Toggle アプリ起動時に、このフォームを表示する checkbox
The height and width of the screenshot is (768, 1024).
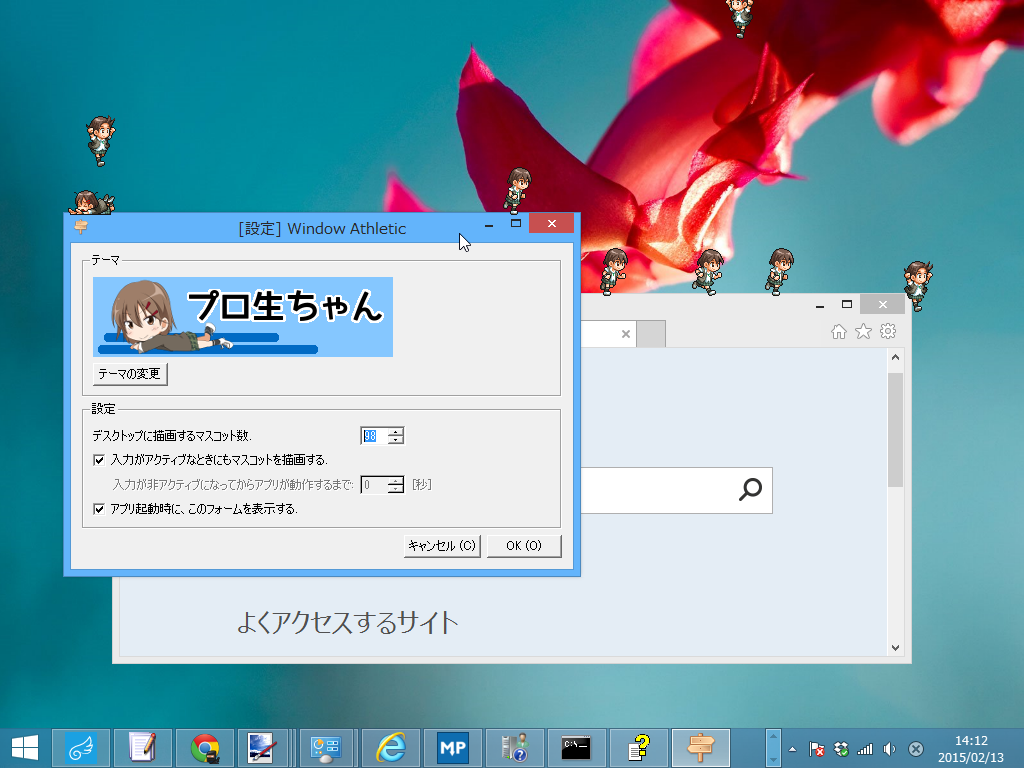click(99, 509)
